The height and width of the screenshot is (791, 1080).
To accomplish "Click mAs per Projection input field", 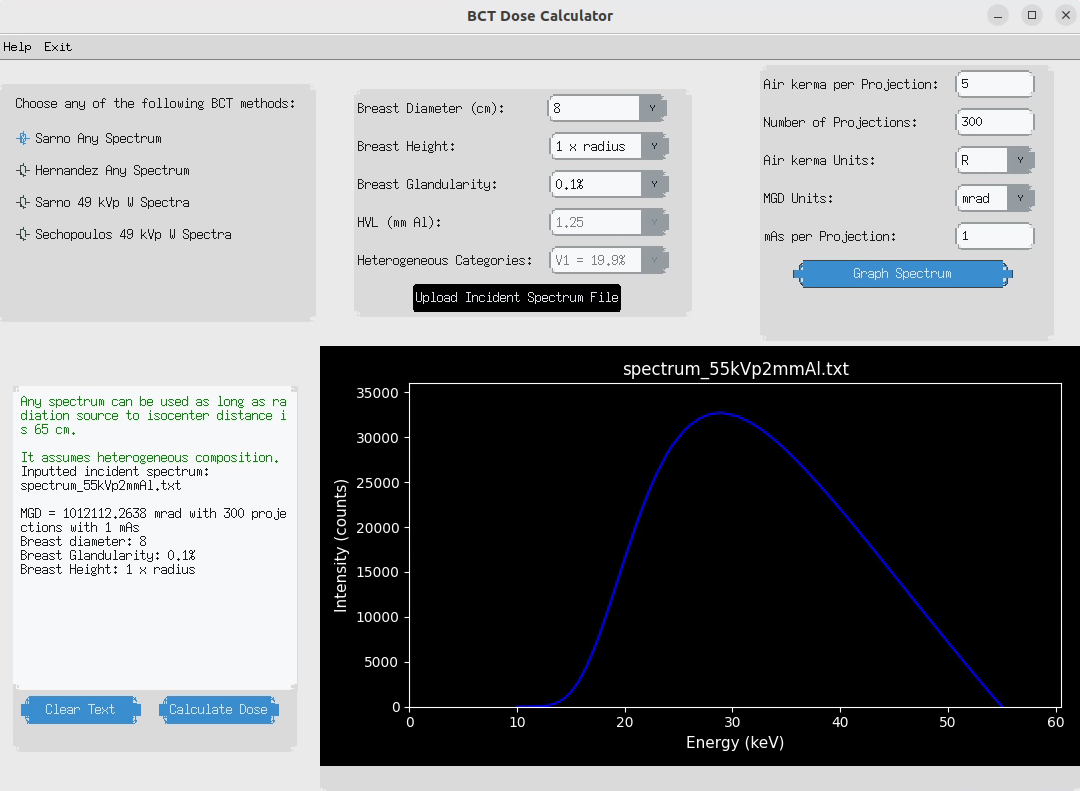I will (x=994, y=236).
